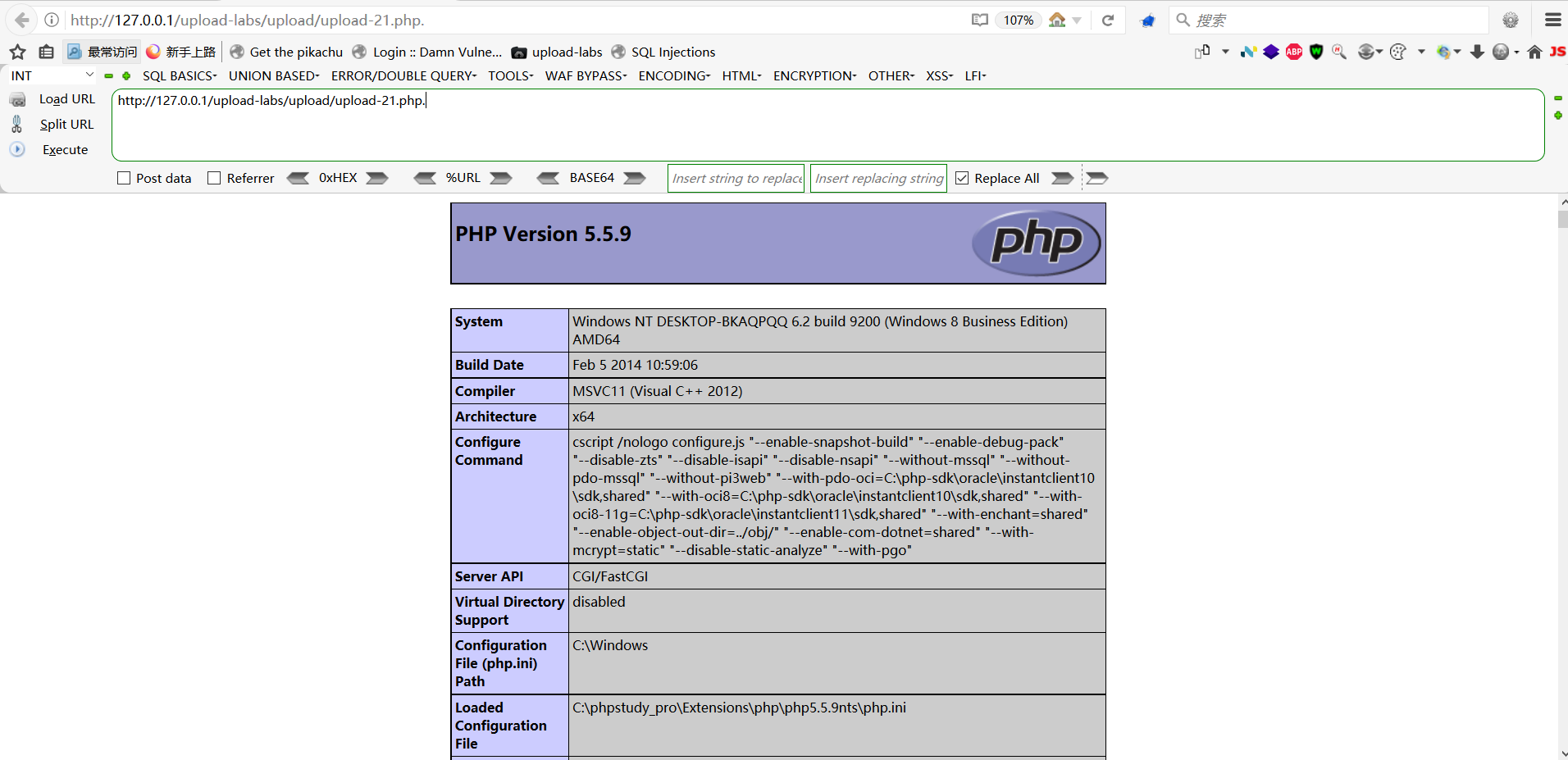
Task: Open the 最常访问 bookmarks folder
Action: point(103,52)
